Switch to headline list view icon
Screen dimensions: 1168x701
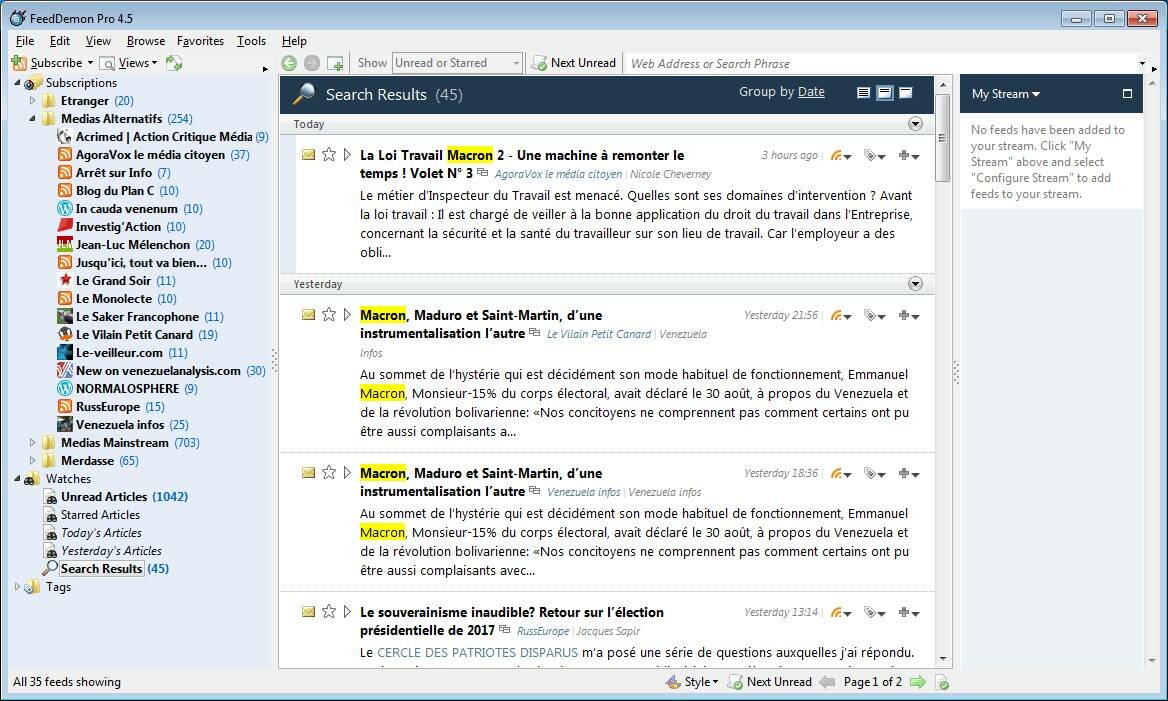[x=863, y=92]
